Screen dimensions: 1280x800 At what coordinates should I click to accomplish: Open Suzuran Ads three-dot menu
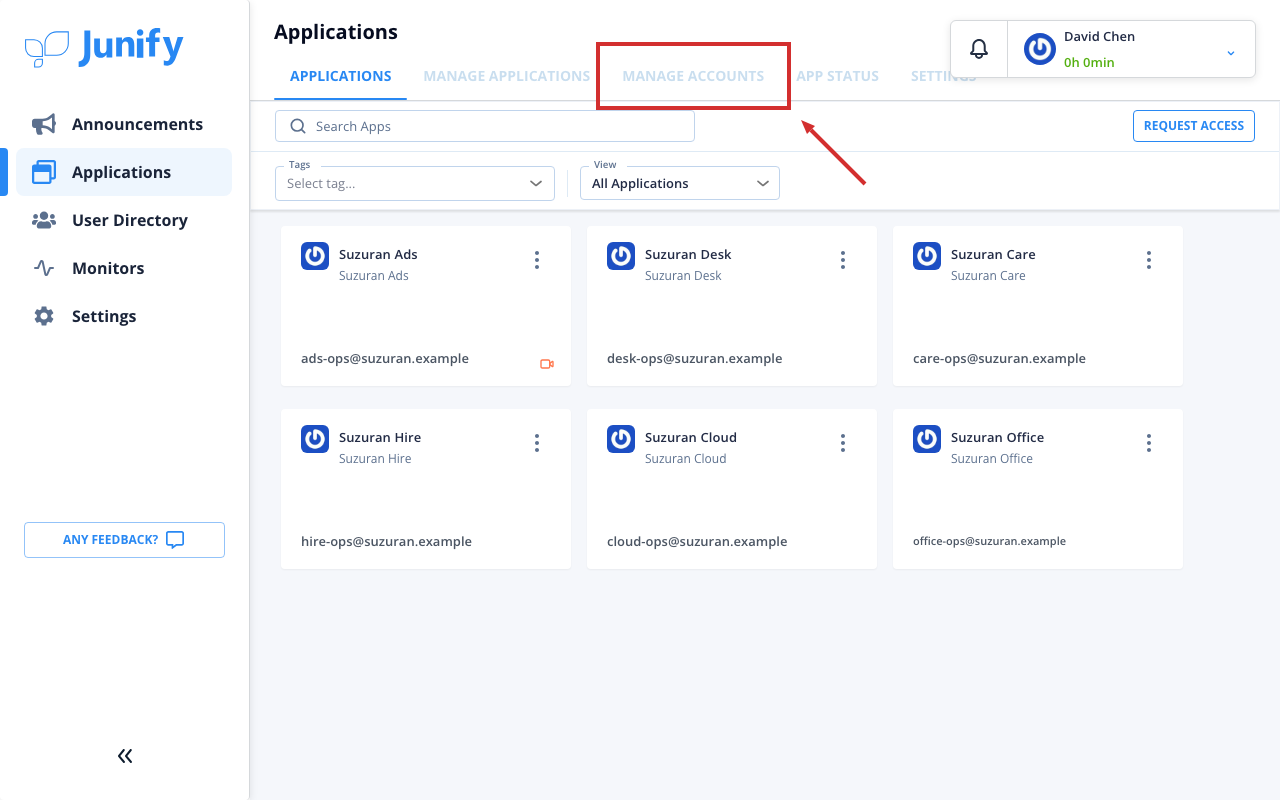point(537,260)
